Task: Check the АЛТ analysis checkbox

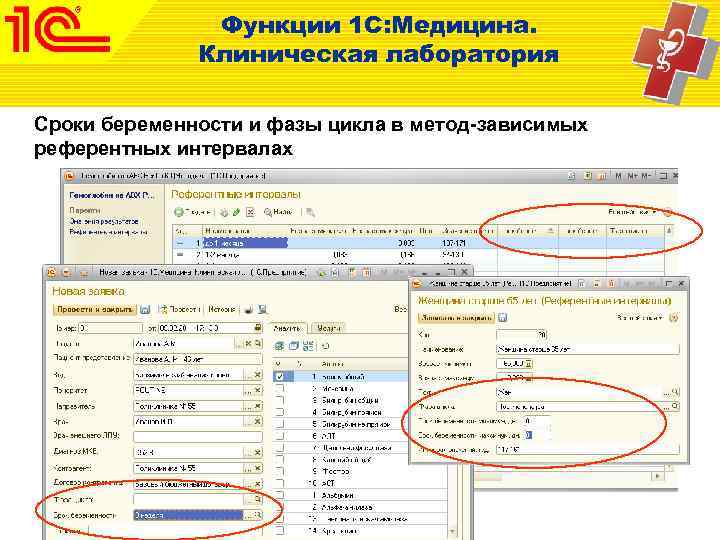Action: click(280, 436)
